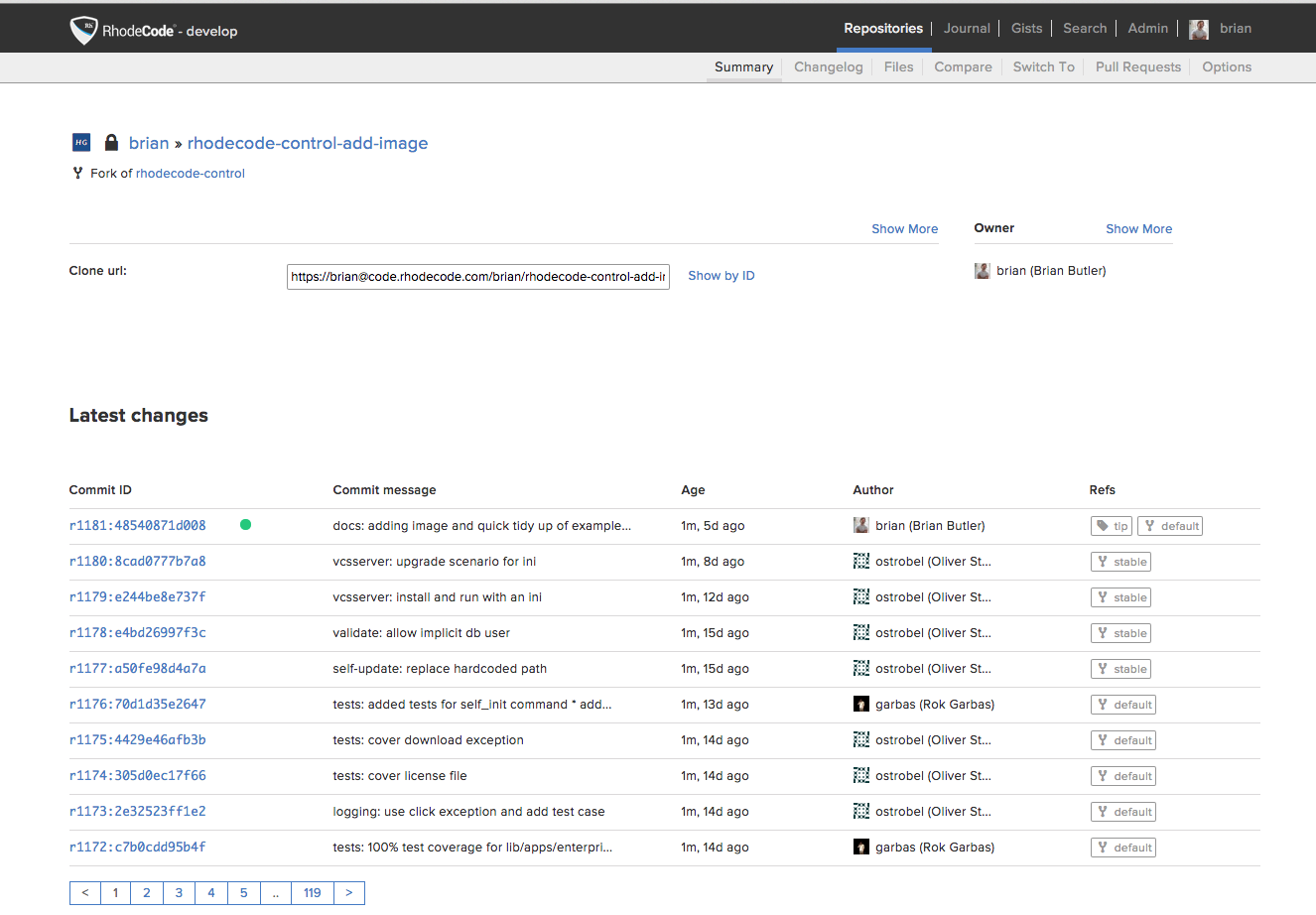Open commit r1179:e244be8e737f

[138, 597]
